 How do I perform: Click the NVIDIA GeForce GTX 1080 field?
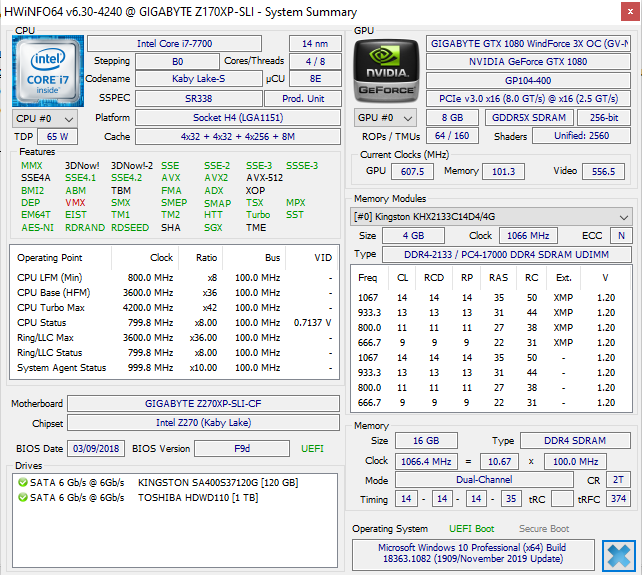[x=528, y=61]
